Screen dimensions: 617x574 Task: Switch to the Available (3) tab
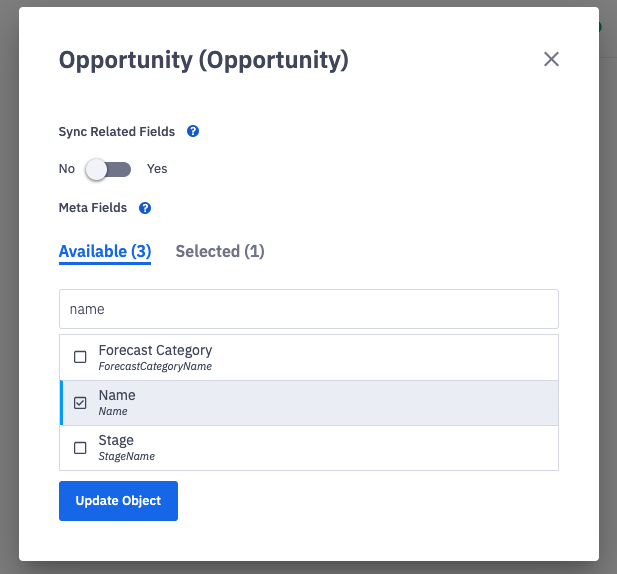tap(105, 251)
